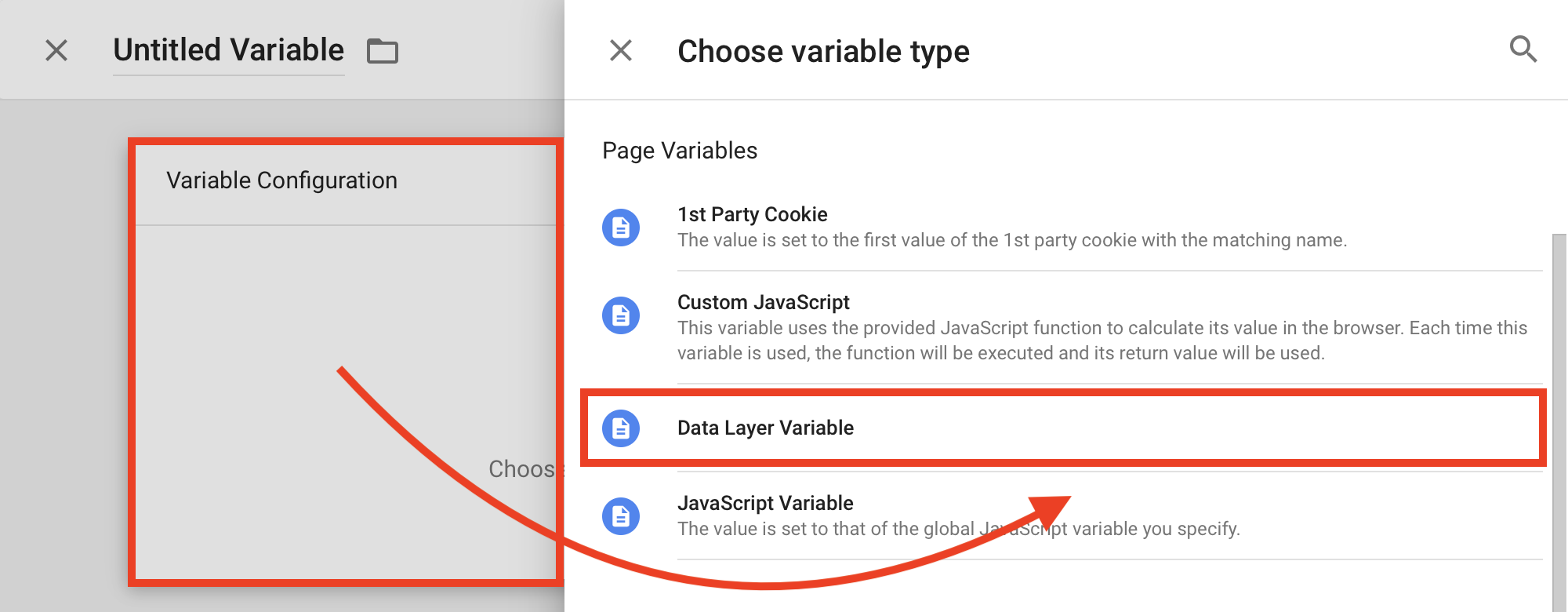Image resolution: width=1568 pixels, height=612 pixels.
Task: Select the 1st Party Cookie variable type
Action: point(1072,228)
